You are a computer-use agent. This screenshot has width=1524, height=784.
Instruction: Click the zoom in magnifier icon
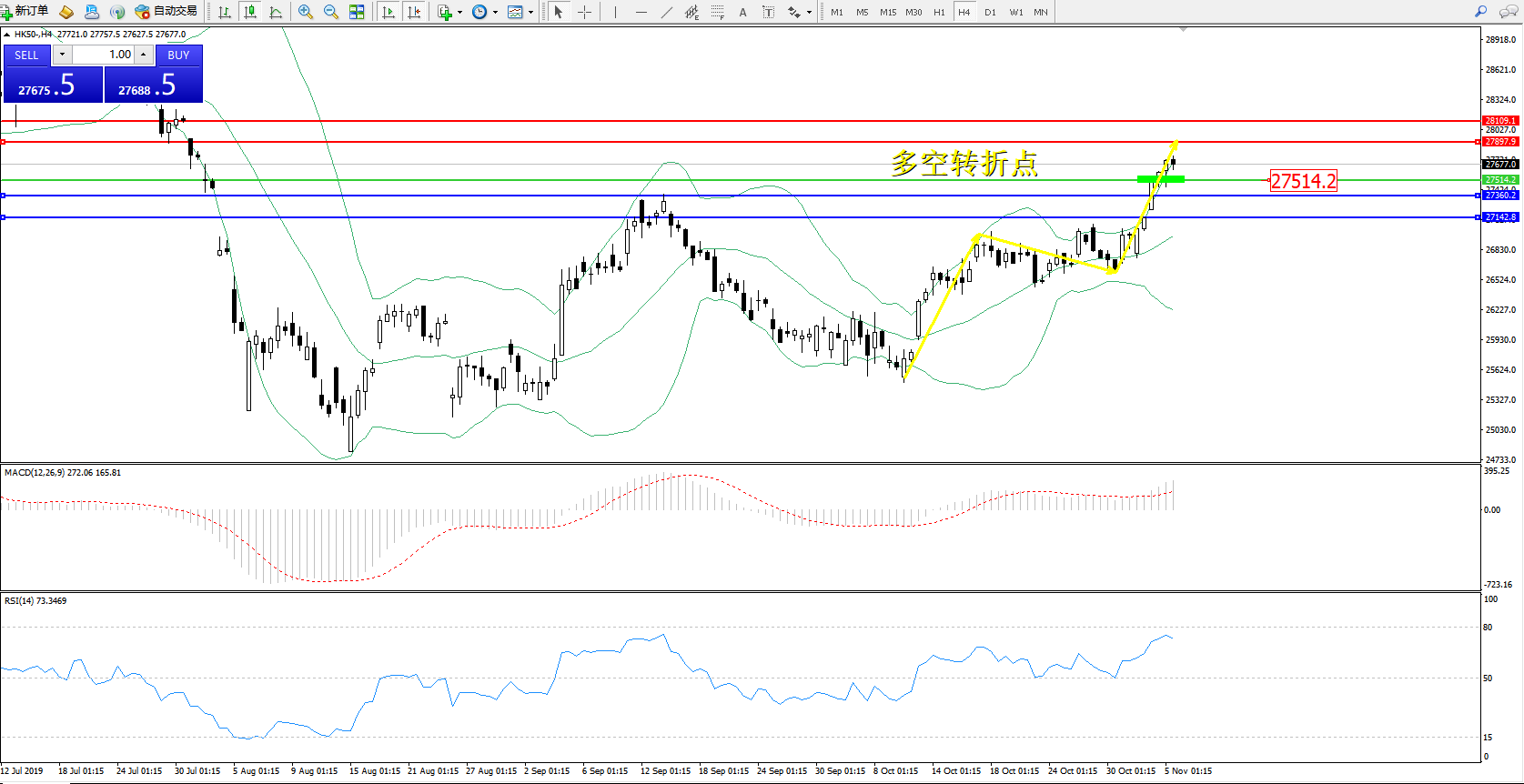point(306,12)
